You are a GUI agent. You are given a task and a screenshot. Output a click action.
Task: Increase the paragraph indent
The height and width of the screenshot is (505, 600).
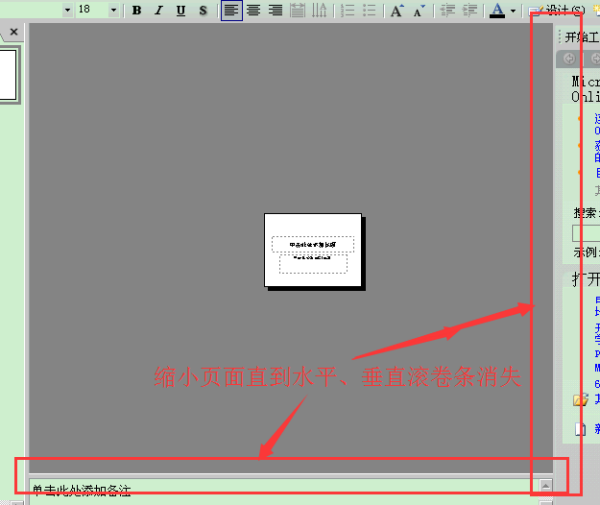pos(470,10)
